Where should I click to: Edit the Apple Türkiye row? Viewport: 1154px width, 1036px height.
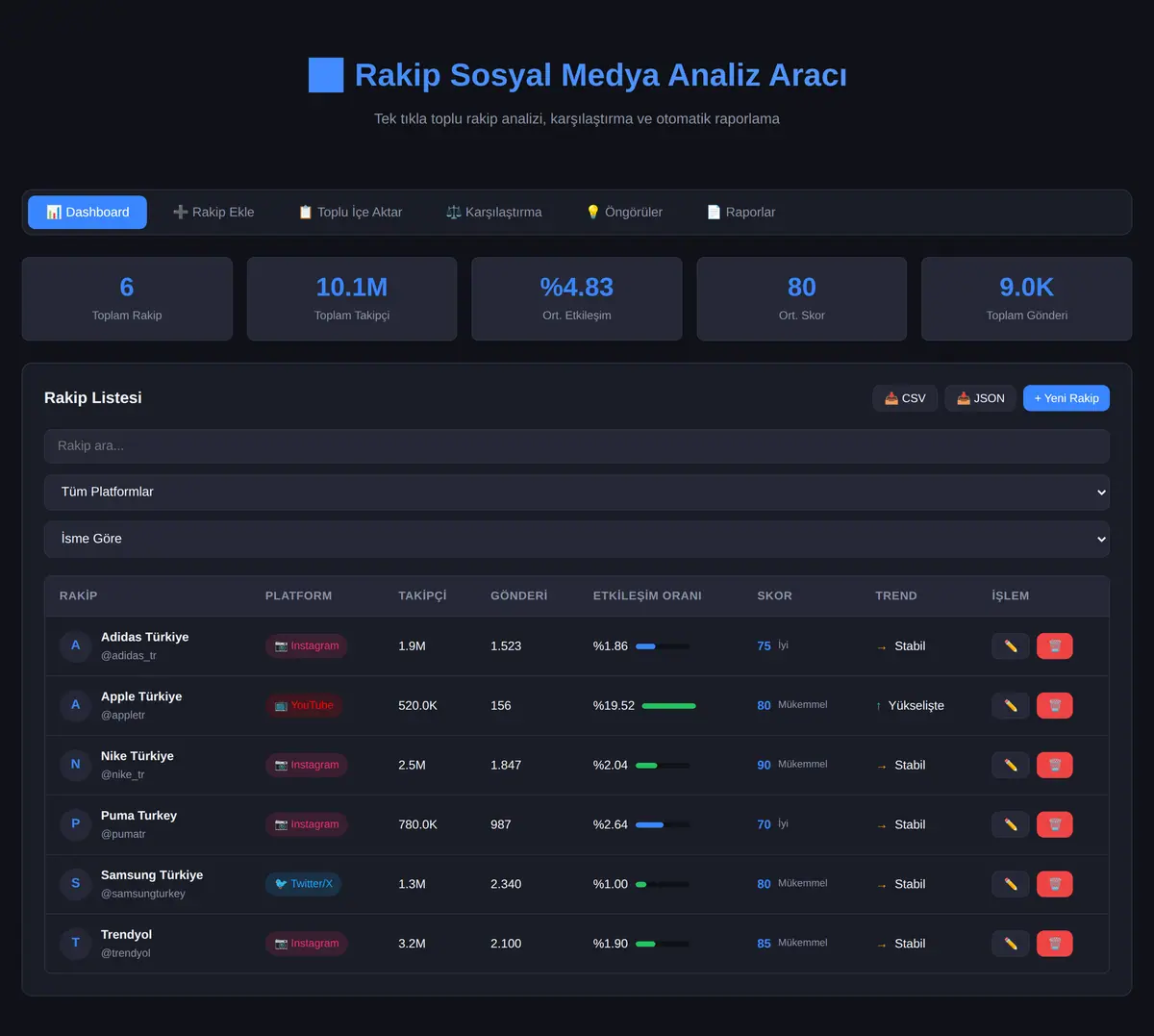1011,706
